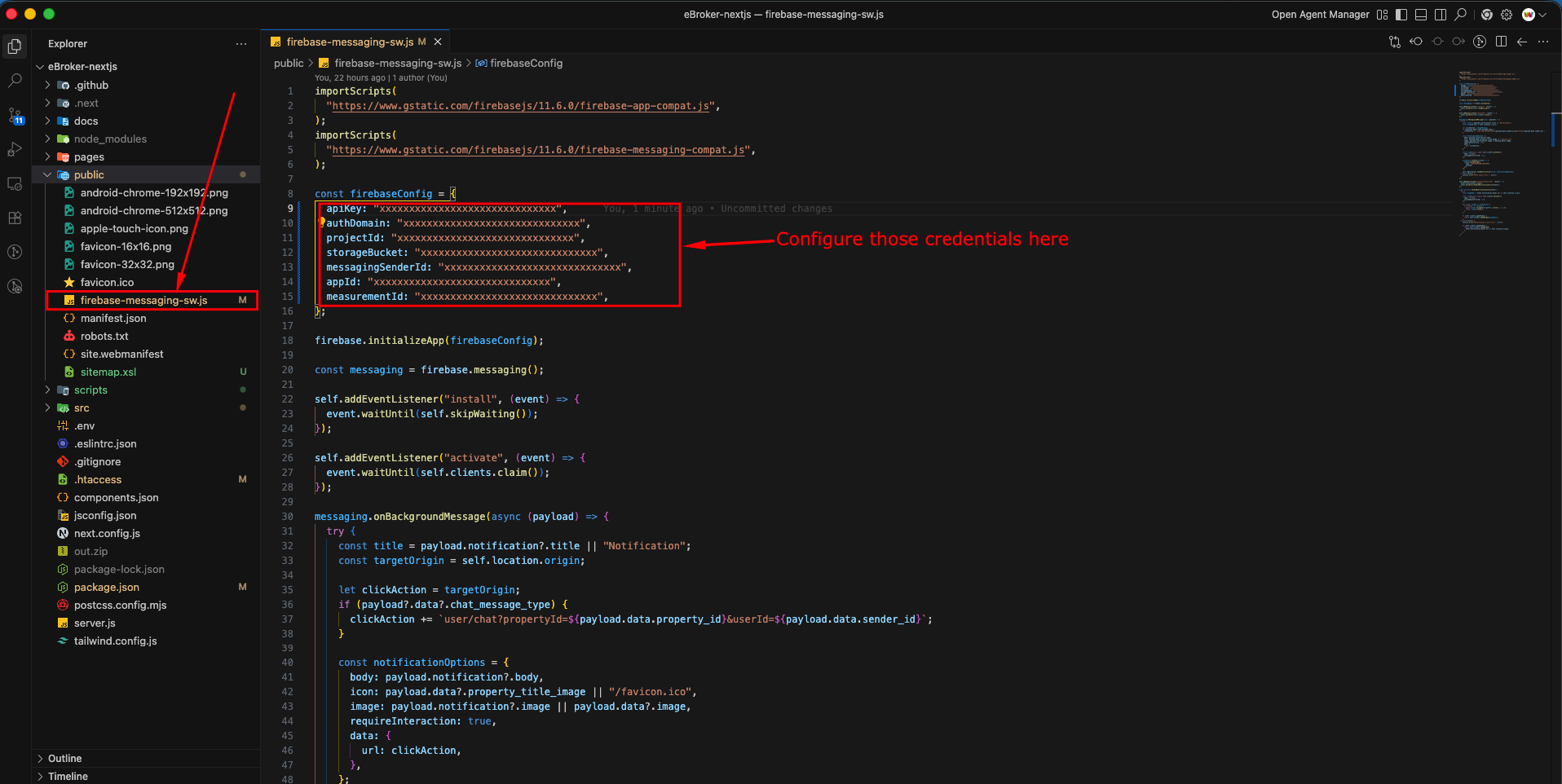
Task: Open settings gear in title bar
Action: tap(1507, 15)
